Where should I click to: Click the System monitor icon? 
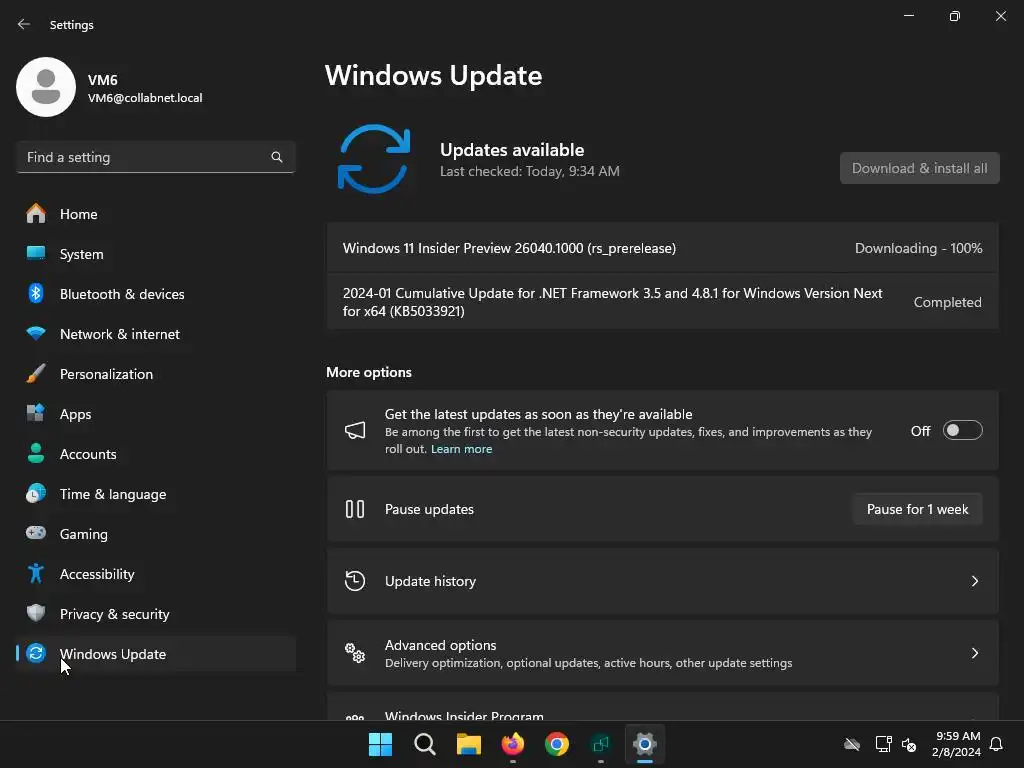tap(36, 253)
